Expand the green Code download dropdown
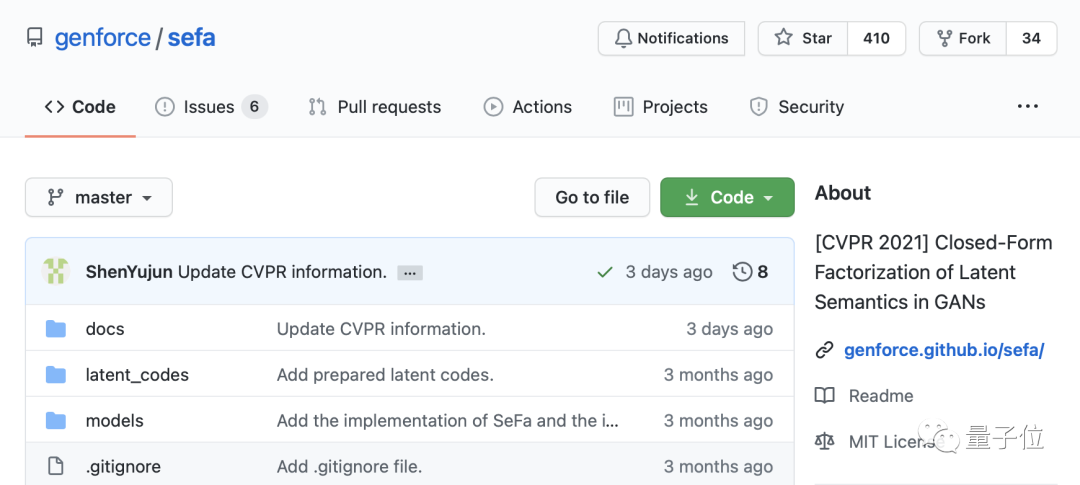The width and height of the screenshot is (1080, 485). [x=727, y=198]
